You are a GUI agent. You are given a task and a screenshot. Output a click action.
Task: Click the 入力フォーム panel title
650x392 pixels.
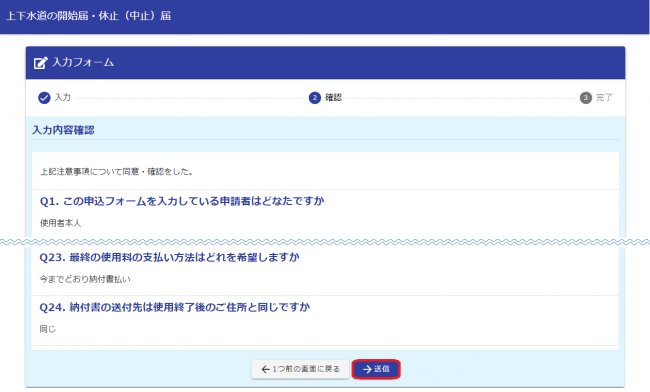click(x=83, y=63)
